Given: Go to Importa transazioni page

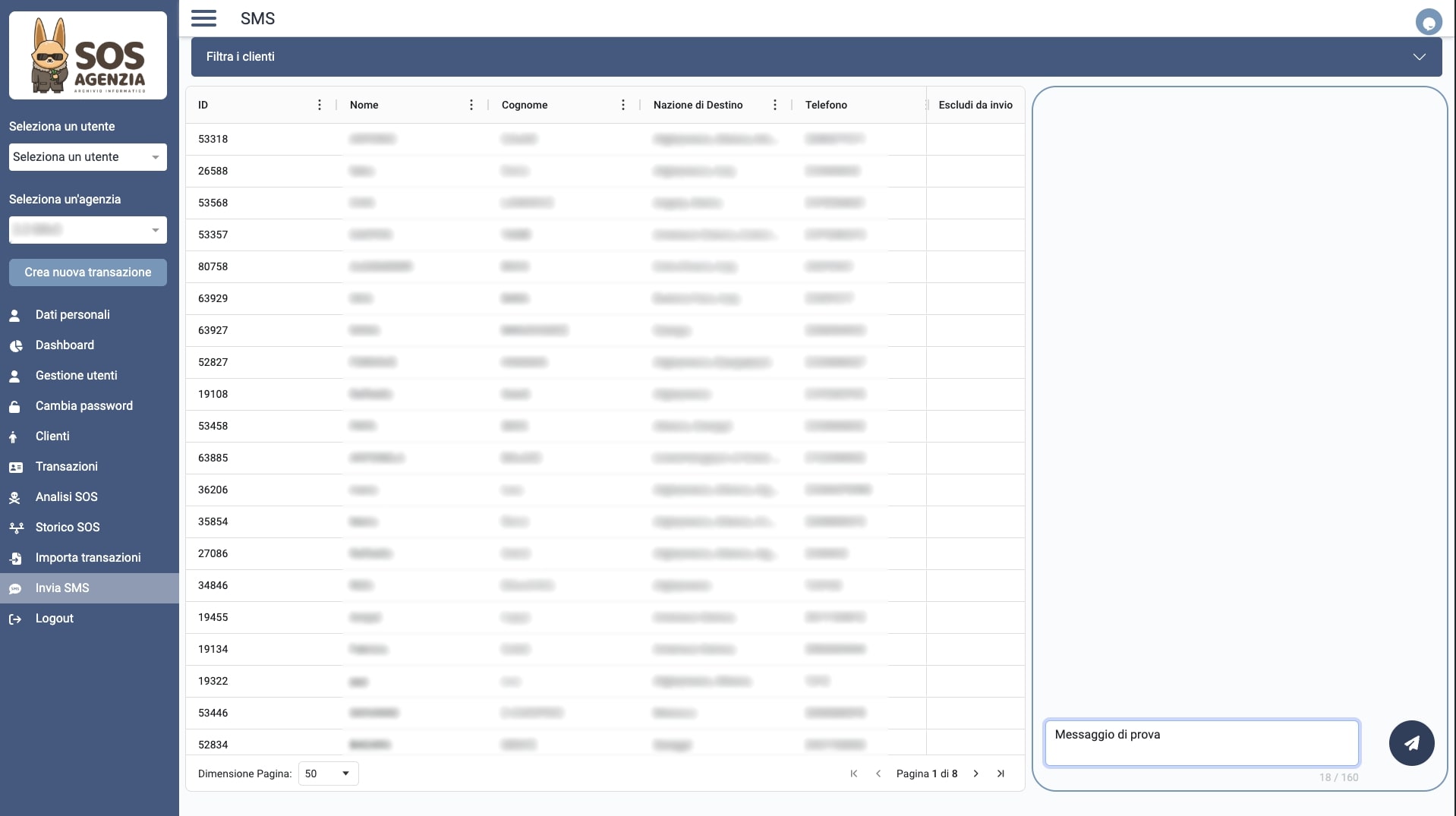Looking at the screenshot, I should [88, 558].
